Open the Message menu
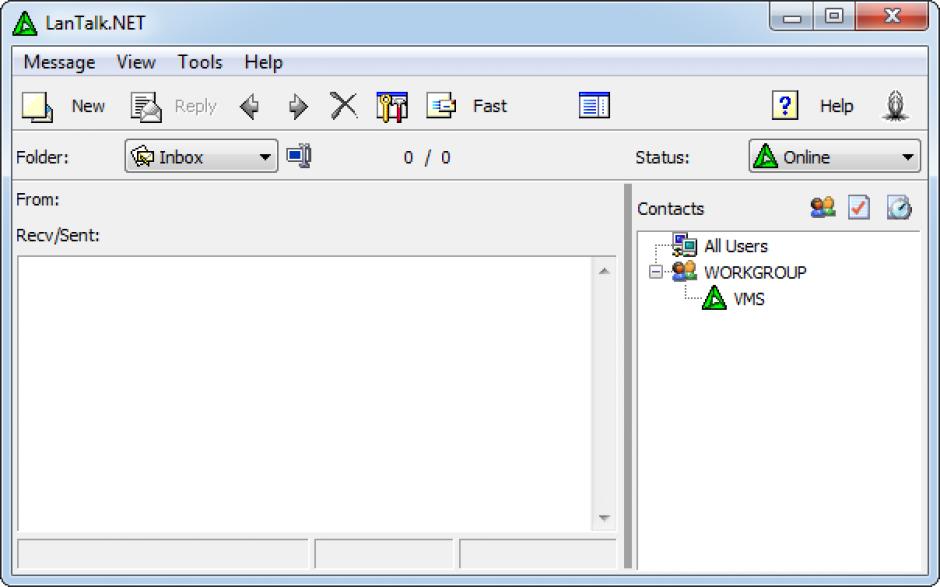Screen dimensions: 940x587 click(59, 62)
